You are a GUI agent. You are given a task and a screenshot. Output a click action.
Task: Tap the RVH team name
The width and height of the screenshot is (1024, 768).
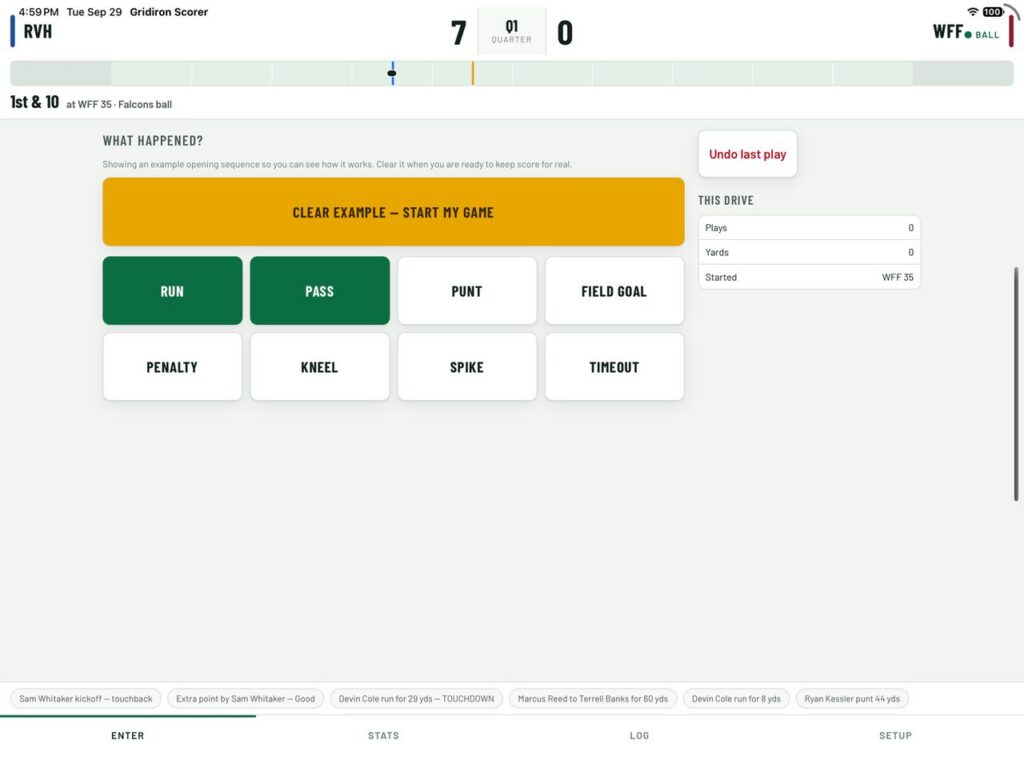coord(38,31)
